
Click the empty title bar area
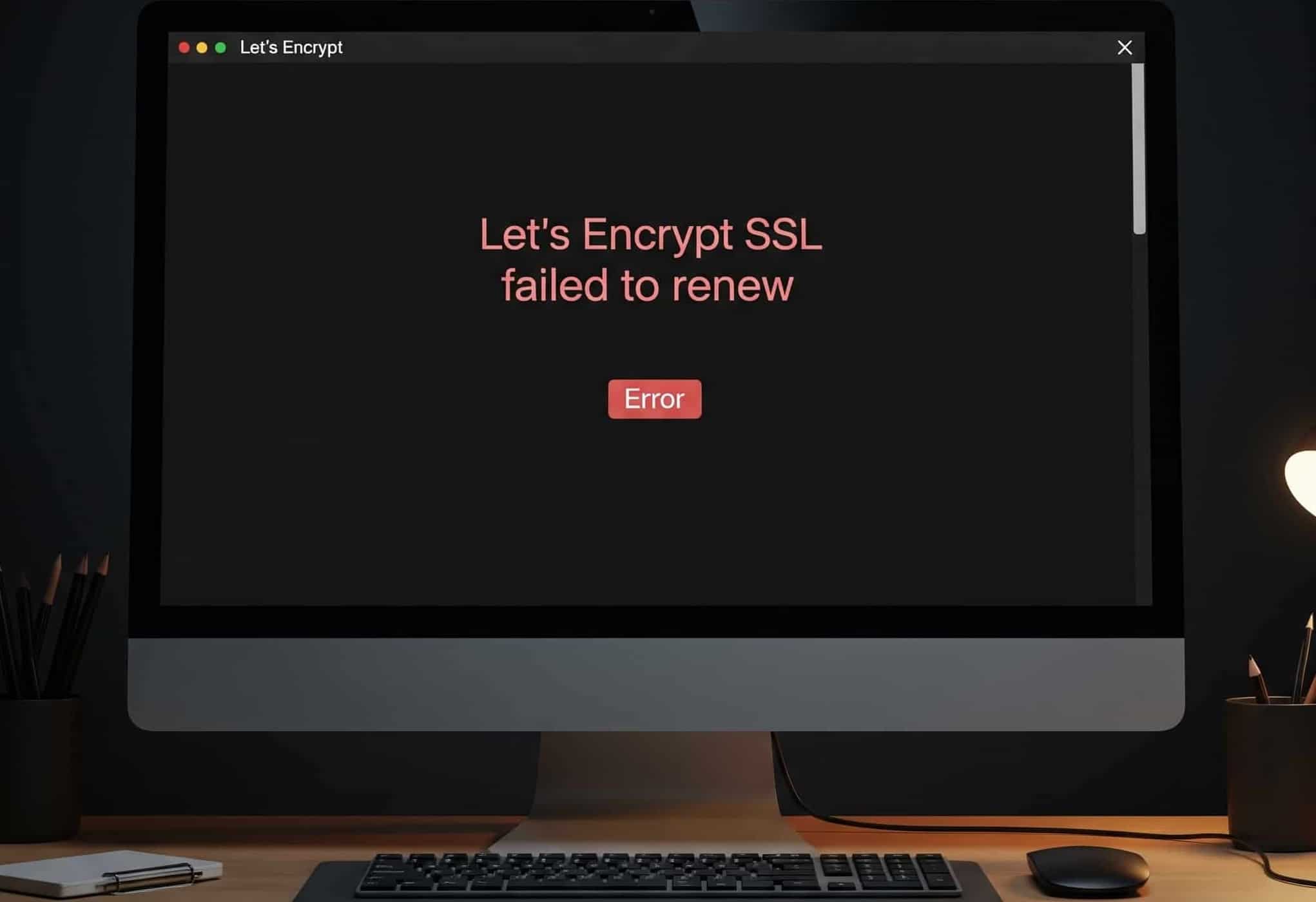(728, 48)
